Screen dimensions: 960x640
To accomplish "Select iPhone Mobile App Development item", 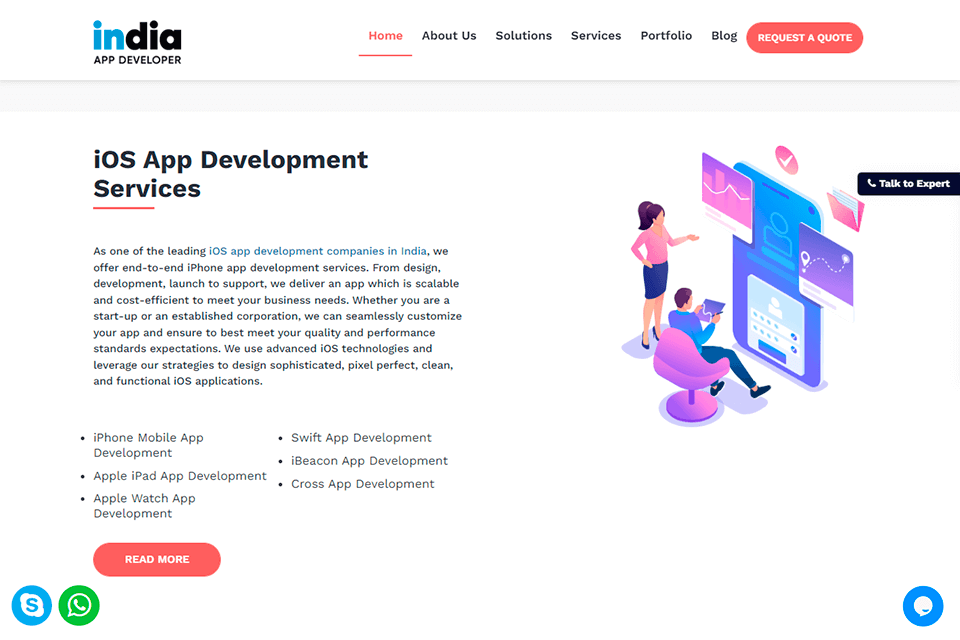I will (x=148, y=445).
